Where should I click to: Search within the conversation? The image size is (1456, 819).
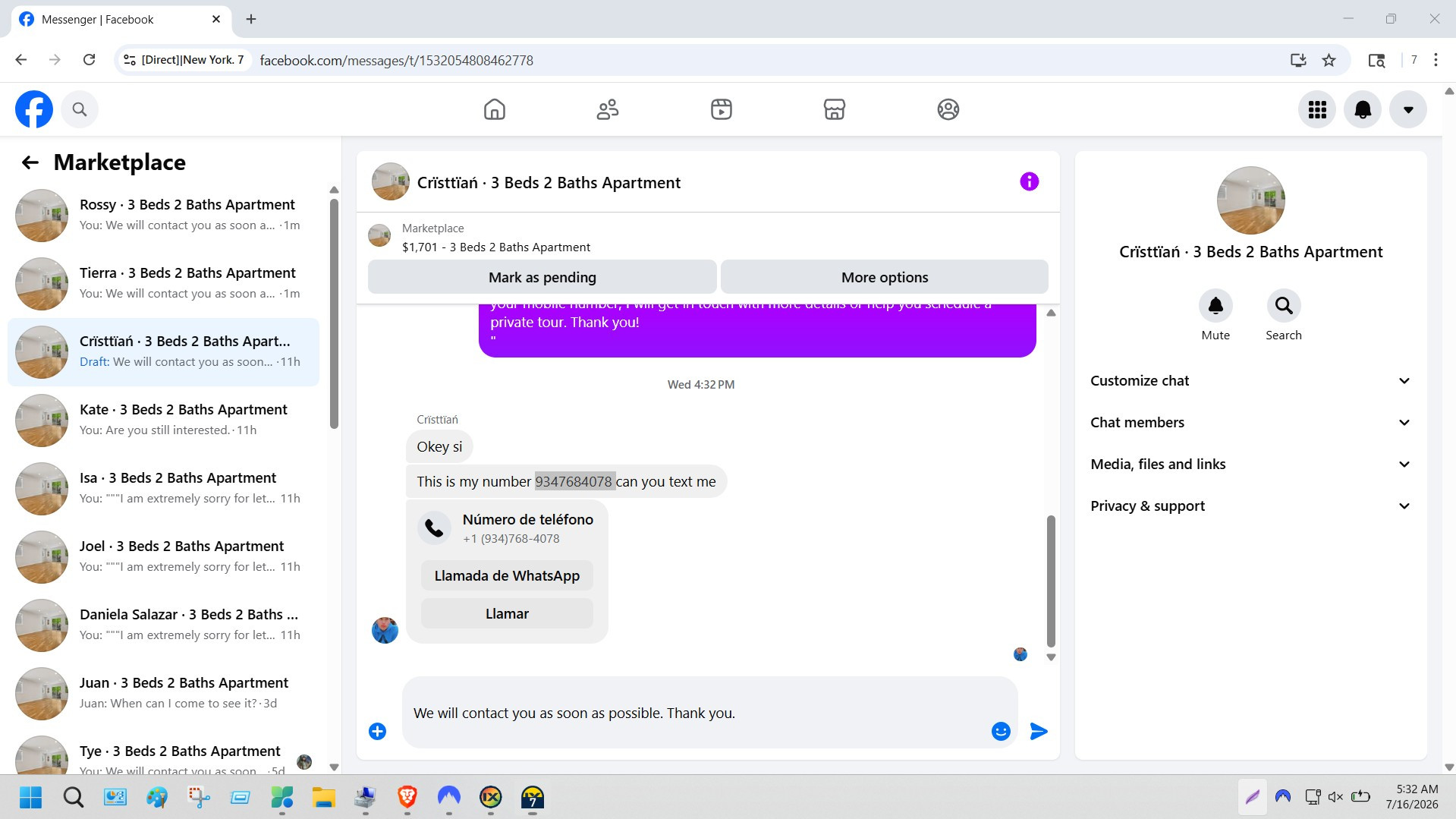(x=1284, y=306)
